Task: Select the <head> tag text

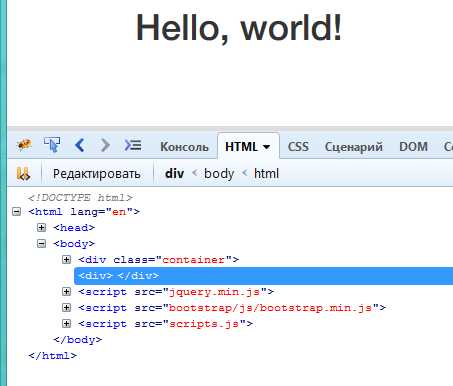Action: (x=74, y=228)
